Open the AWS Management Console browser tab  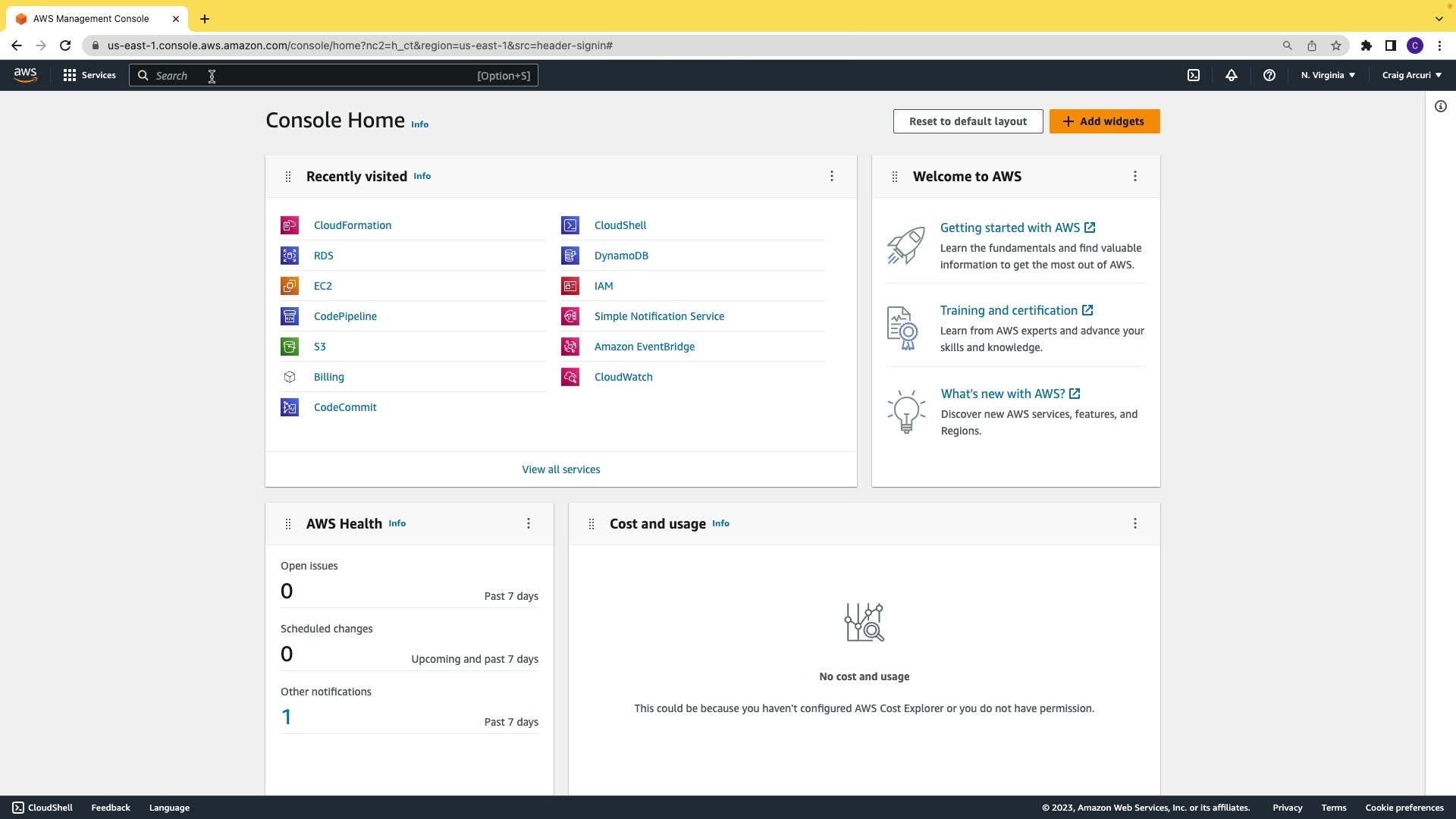(x=91, y=19)
